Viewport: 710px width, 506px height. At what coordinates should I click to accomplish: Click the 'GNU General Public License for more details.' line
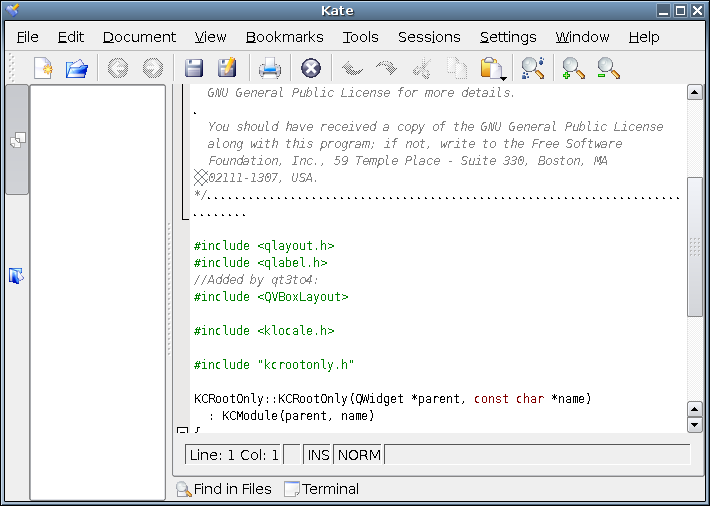point(361,93)
